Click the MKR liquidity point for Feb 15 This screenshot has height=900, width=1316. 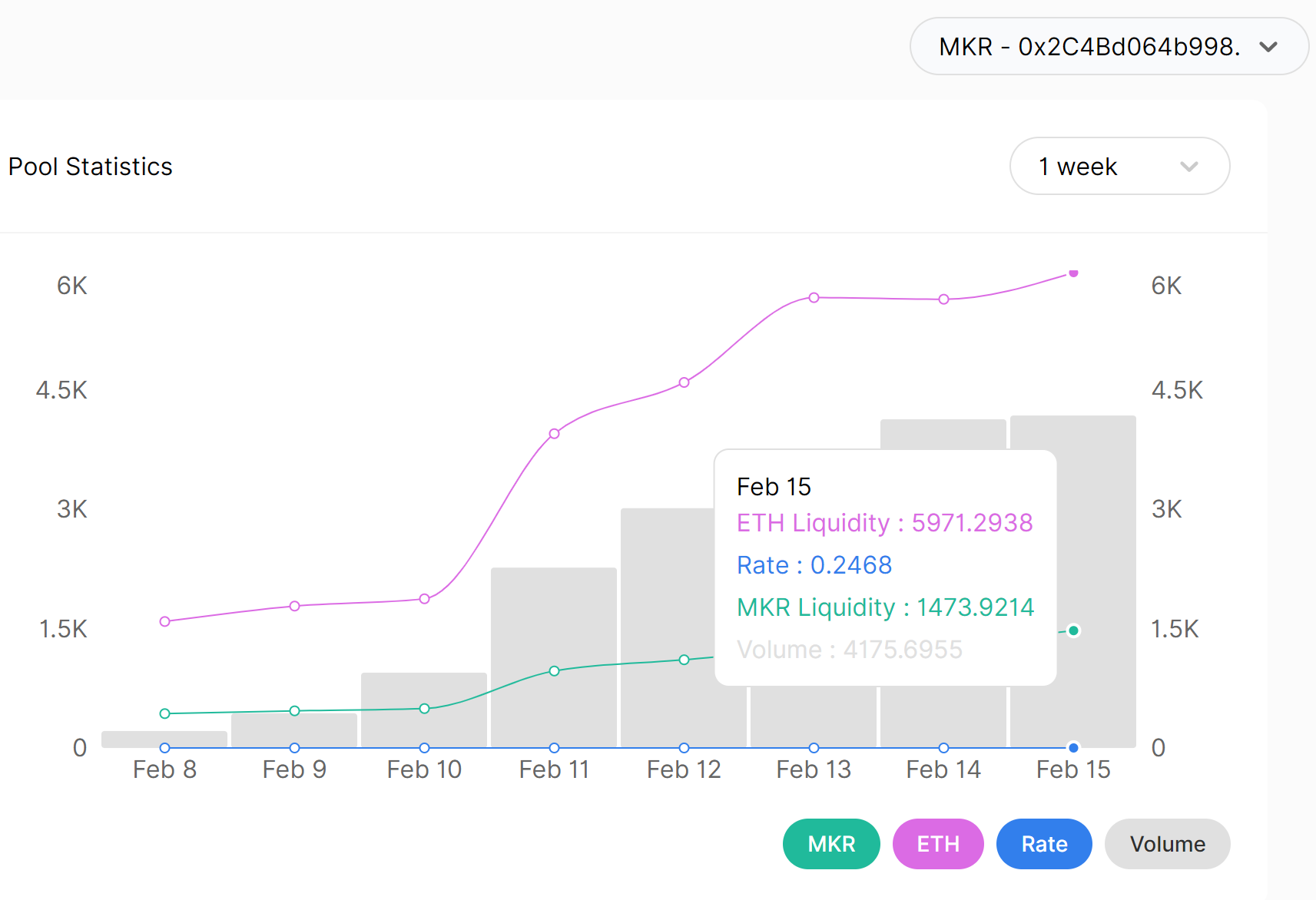(1073, 630)
